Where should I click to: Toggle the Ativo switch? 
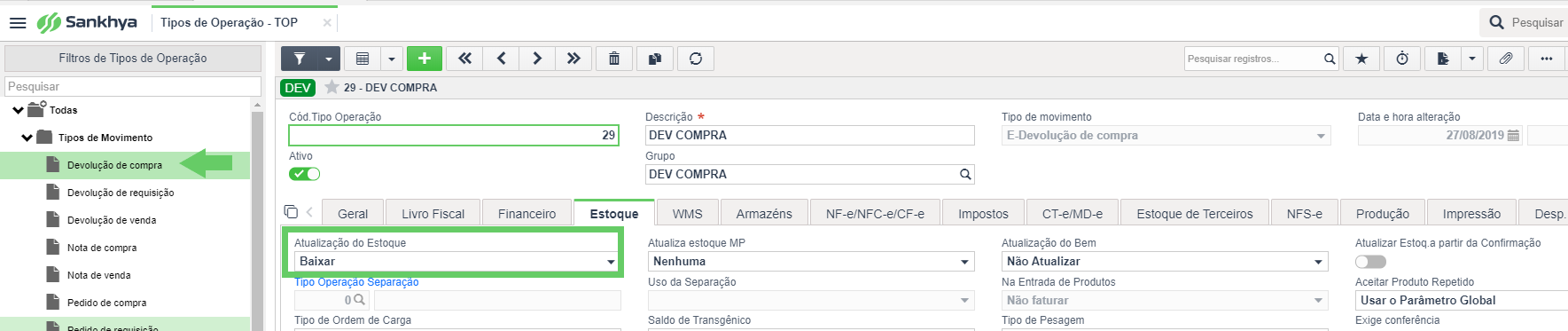click(x=305, y=174)
